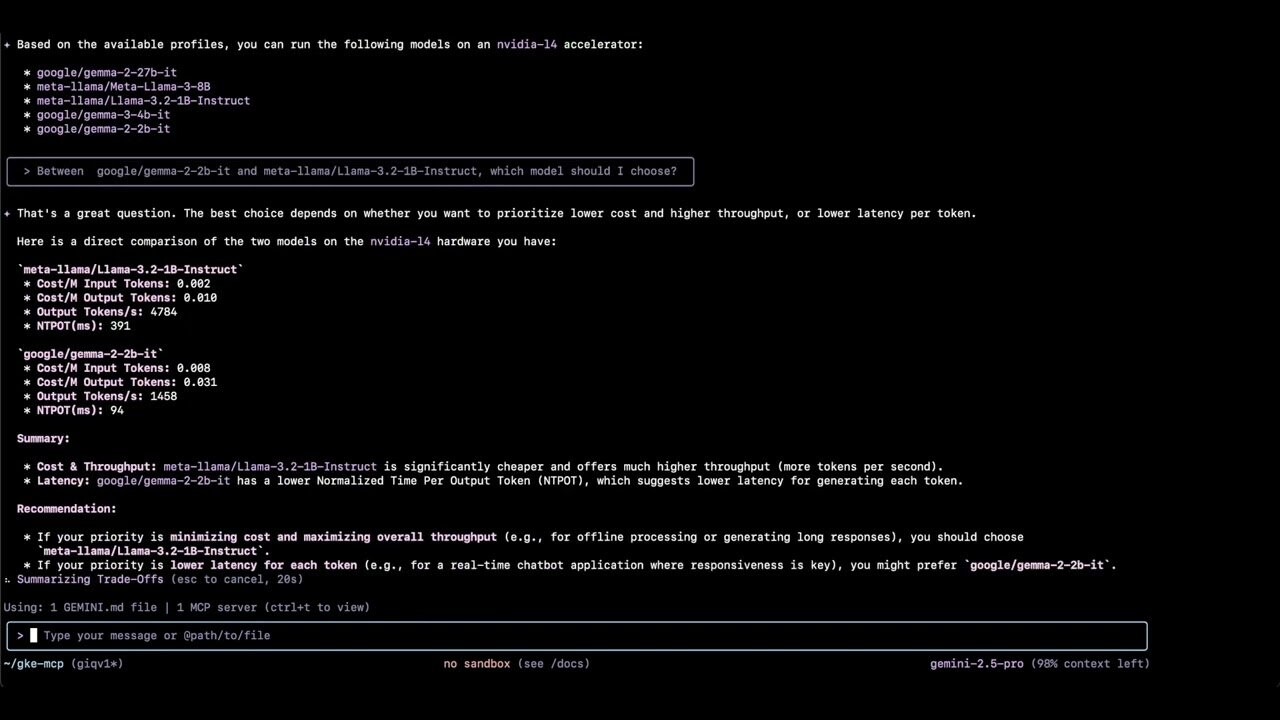
Task: Expand the meta-llama/Llama-3.2-1B-Instruct details section
Action: 130,269
